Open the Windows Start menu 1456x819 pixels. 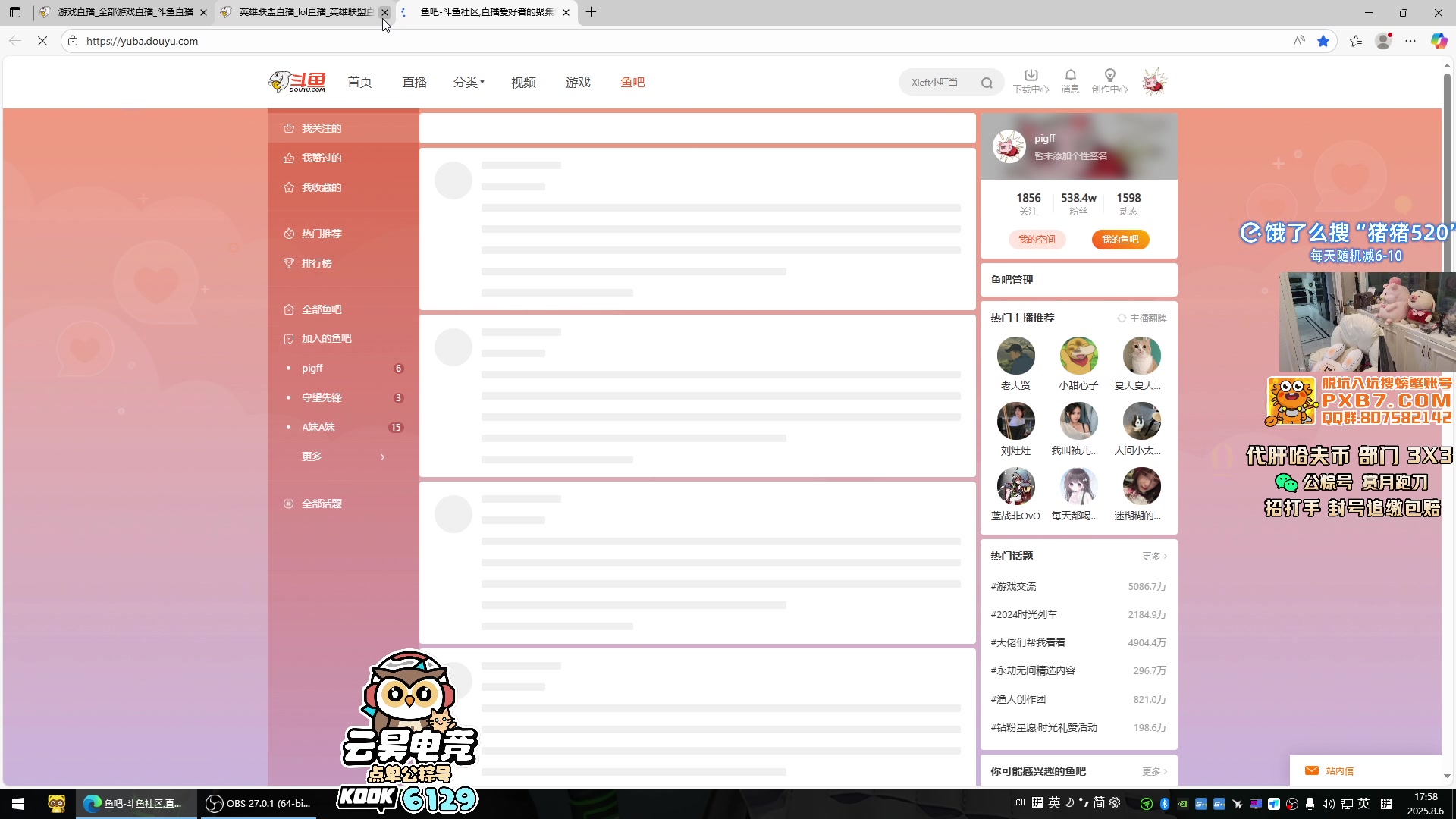(18, 804)
